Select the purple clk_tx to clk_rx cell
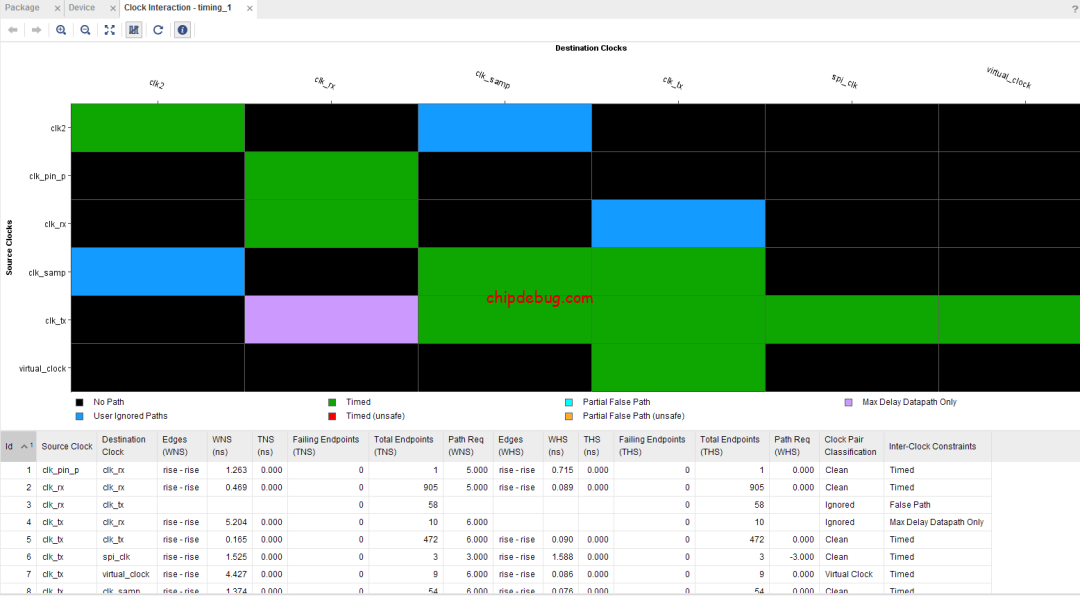 point(331,319)
